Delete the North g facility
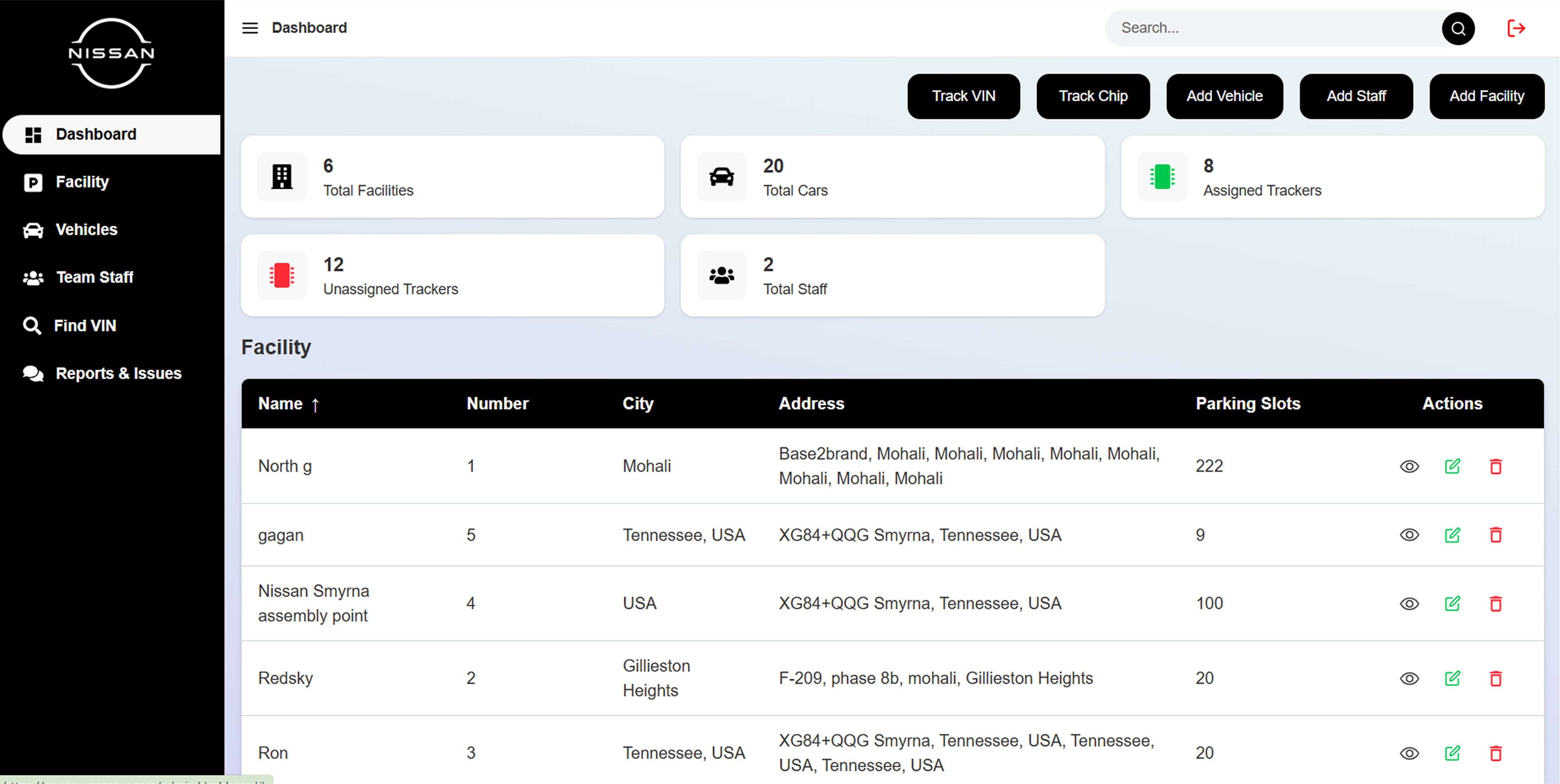 pyautogui.click(x=1495, y=466)
